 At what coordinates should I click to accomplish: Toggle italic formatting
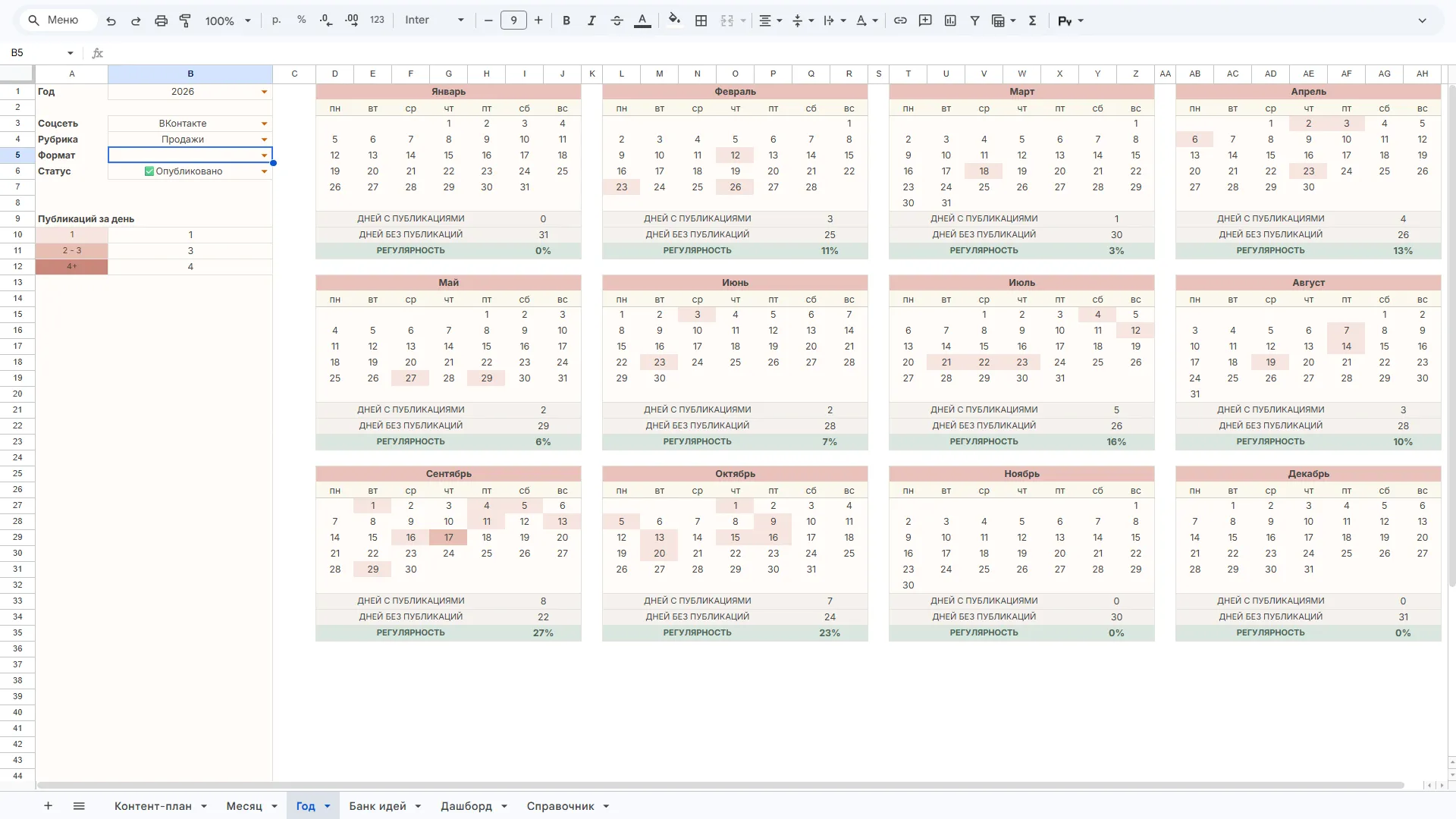(591, 20)
